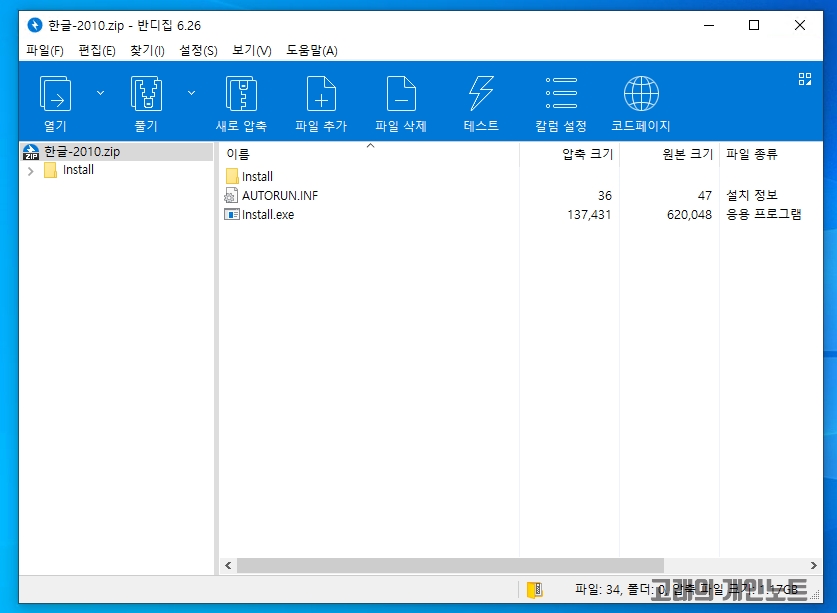
Task: Select 한글-2010.zip root in the tree
Action: click(82, 152)
